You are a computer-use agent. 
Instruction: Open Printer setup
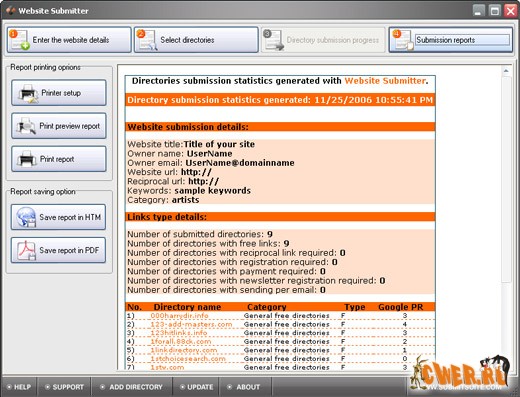pos(59,93)
